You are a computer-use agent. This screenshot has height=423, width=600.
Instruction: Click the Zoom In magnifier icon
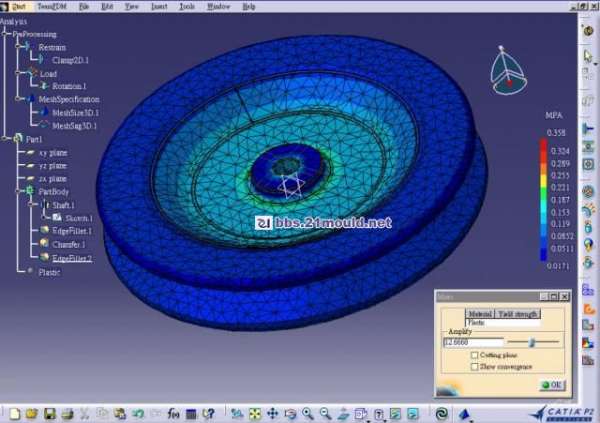click(x=308, y=413)
